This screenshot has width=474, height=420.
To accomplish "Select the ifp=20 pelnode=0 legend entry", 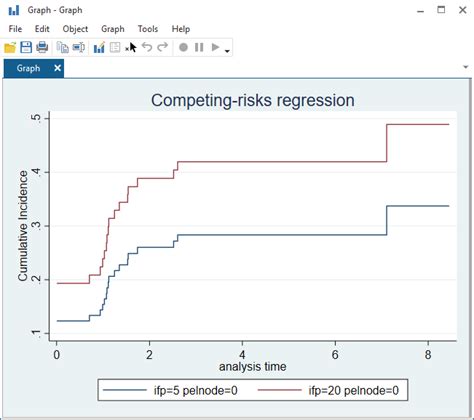I will pyautogui.click(x=328, y=390).
